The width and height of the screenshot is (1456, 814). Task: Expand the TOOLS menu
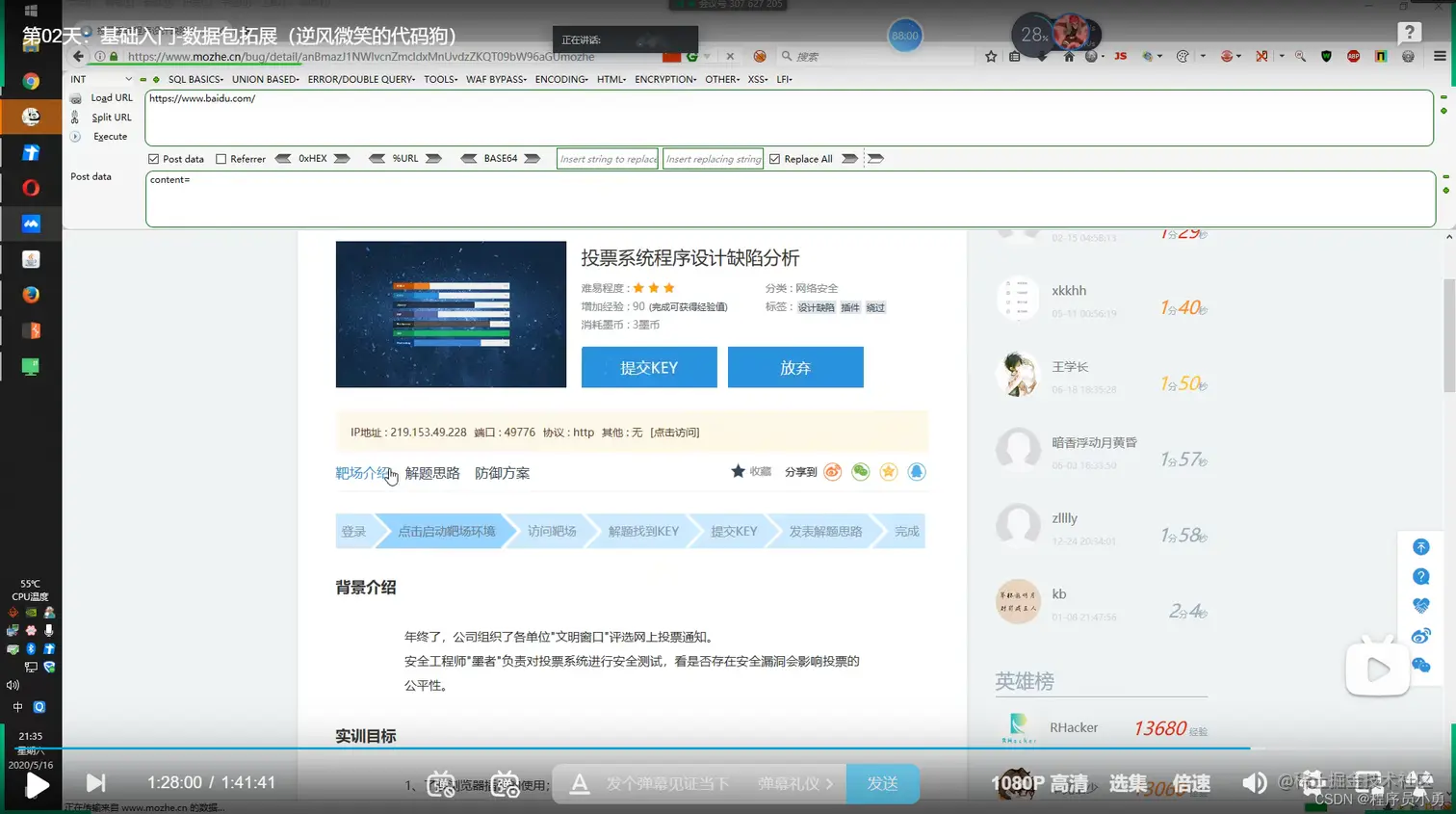point(441,79)
